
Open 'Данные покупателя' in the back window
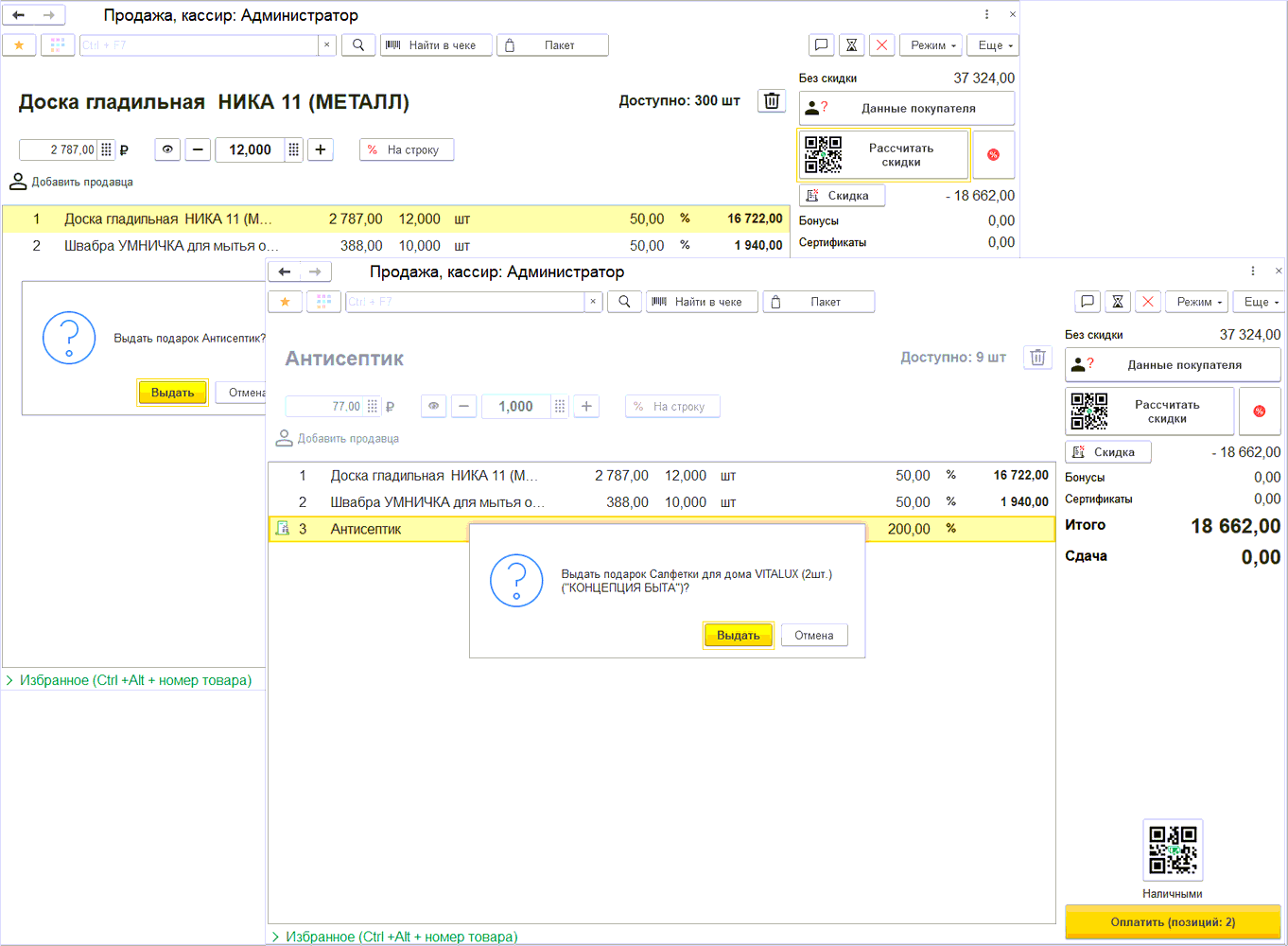tap(907, 108)
